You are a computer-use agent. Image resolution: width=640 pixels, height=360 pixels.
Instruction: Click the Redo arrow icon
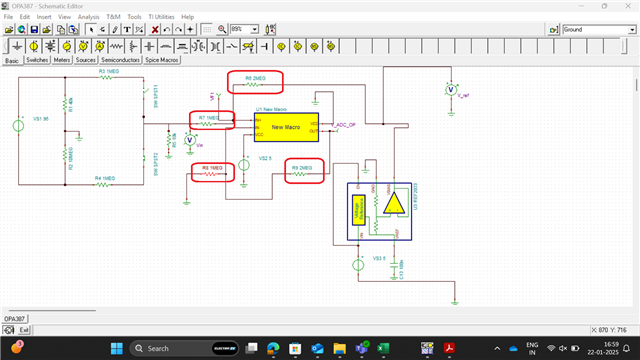tap(178, 29)
